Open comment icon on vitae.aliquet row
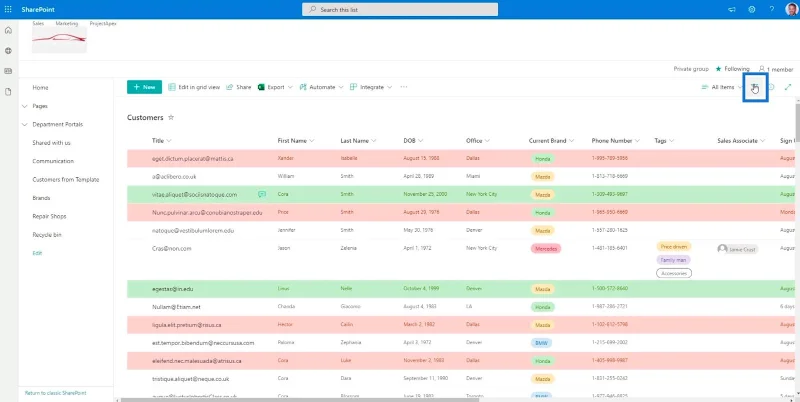Screen dimensions: 800x402 click(x=262, y=194)
